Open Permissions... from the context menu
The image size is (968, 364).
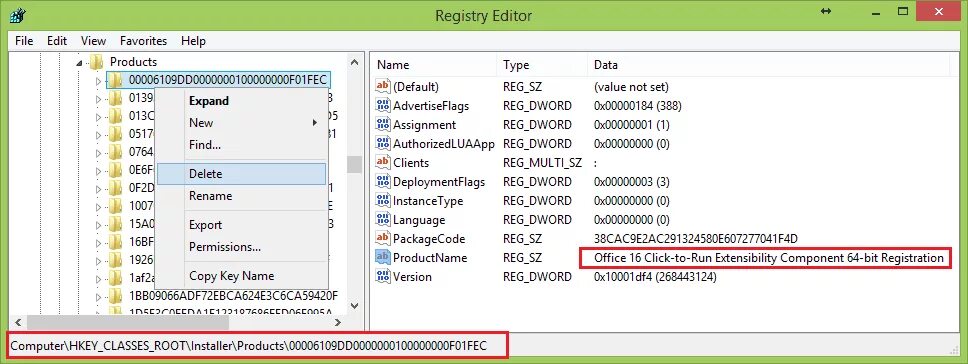pyautogui.click(x=241, y=247)
